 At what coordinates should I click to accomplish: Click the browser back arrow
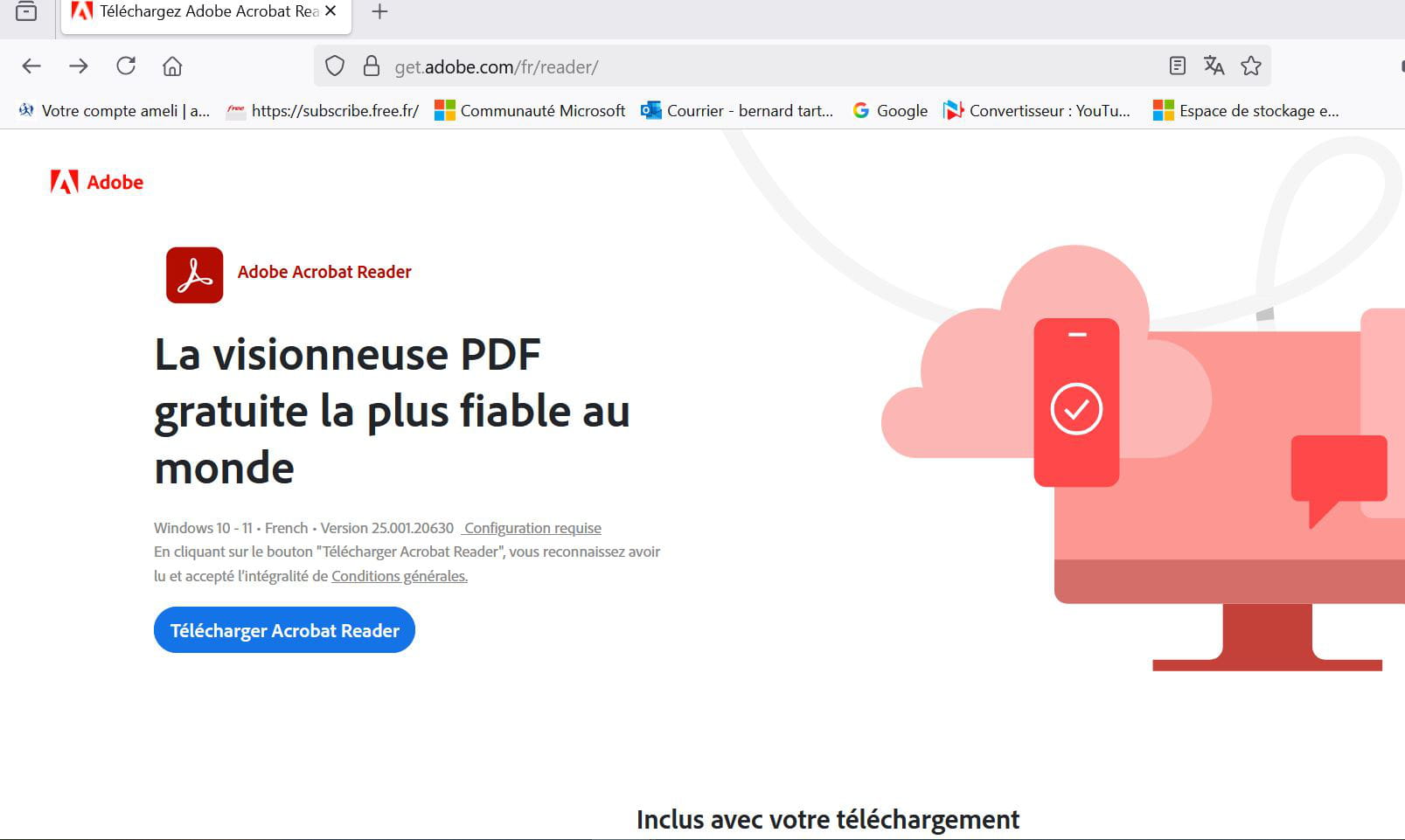[x=31, y=66]
